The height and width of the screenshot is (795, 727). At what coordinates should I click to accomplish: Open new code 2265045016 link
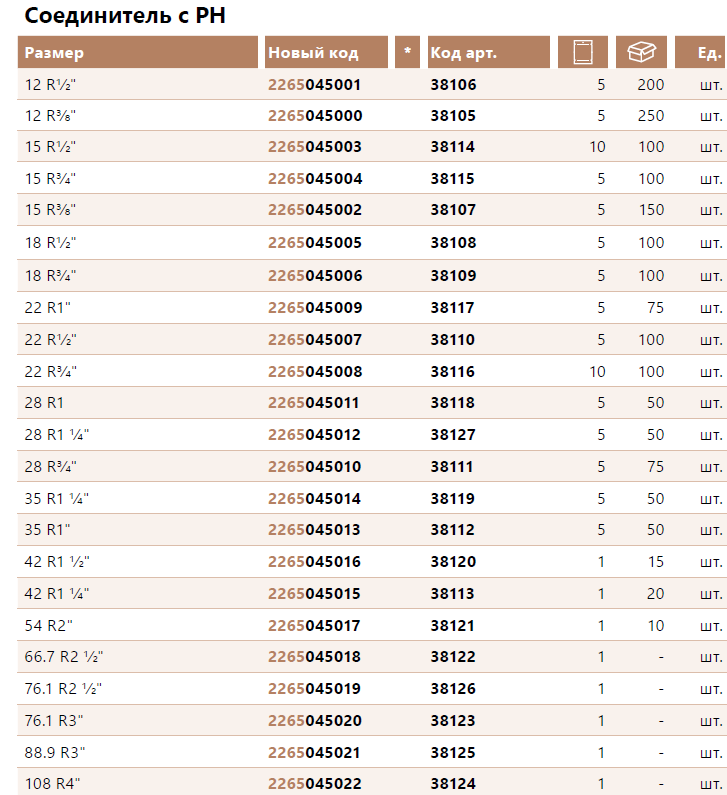coord(314,562)
